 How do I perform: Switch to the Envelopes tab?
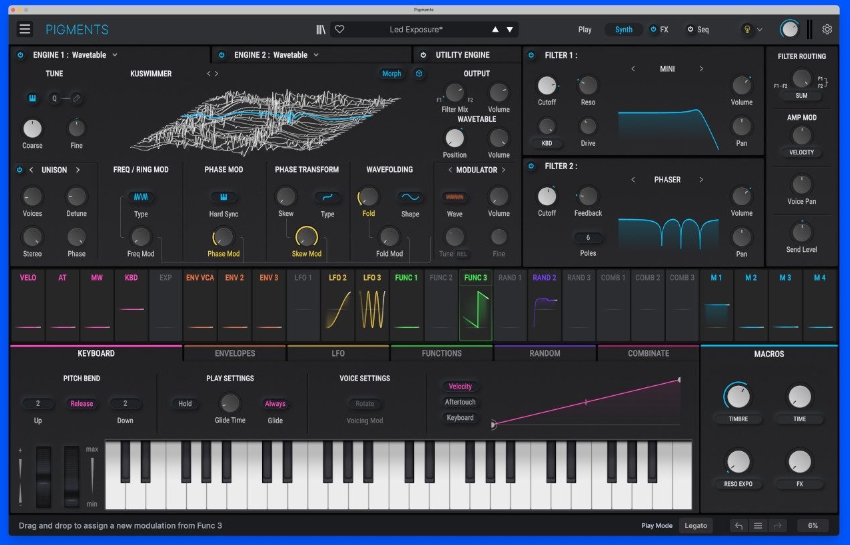235,353
